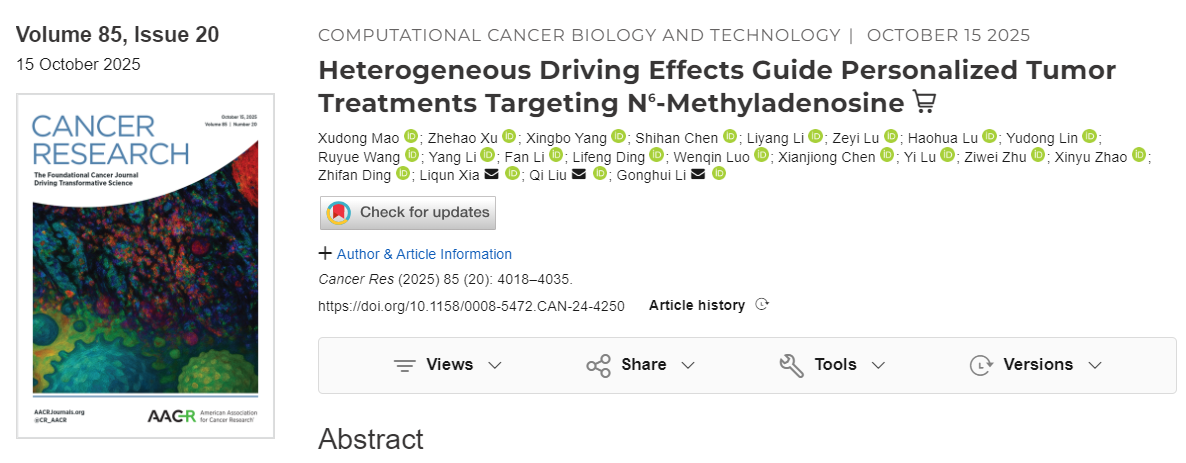Open the article DOI link
Image resolution: width=1186 pixels, height=463 pixels.
[x=471, y=306]
